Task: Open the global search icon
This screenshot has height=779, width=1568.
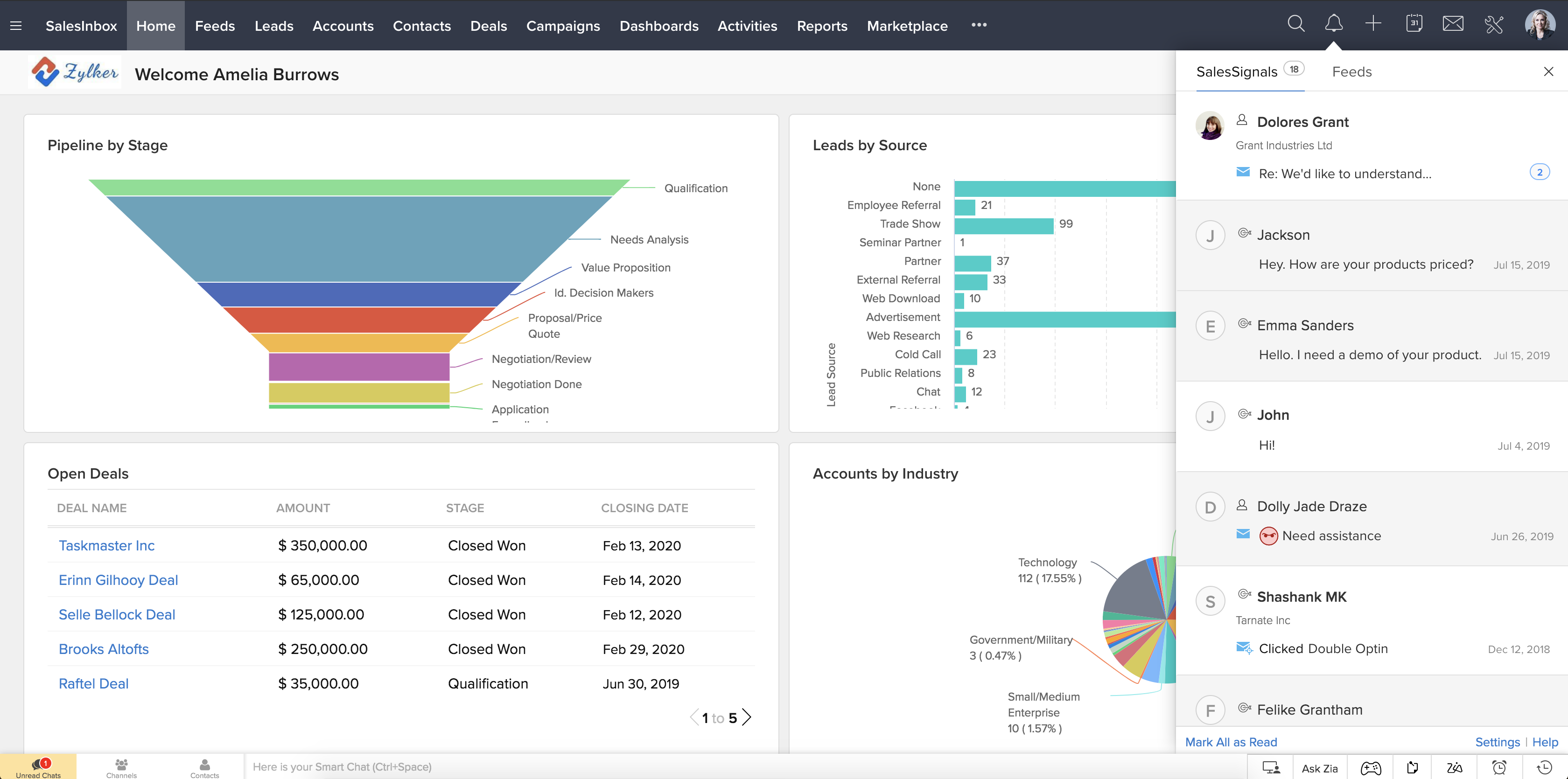Action: [1296, 23]
